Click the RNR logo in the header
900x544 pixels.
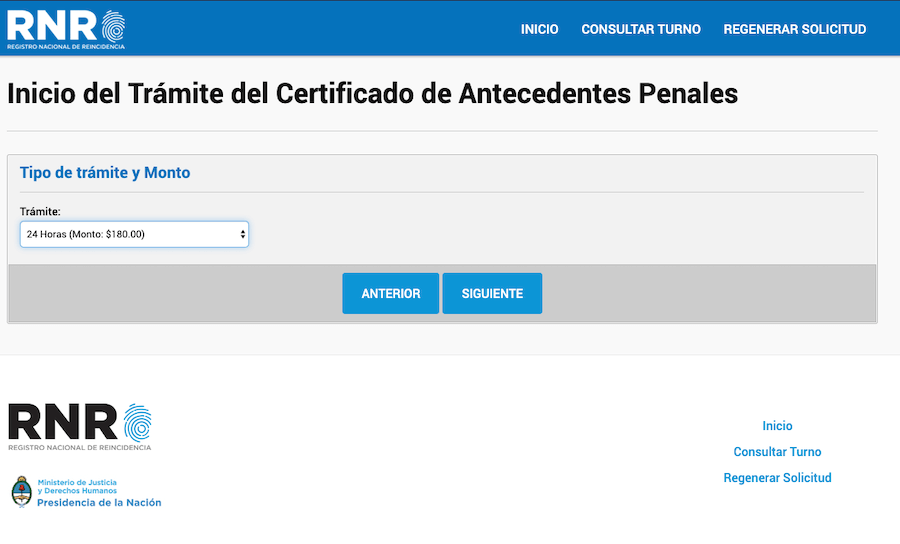pos(66,30)
